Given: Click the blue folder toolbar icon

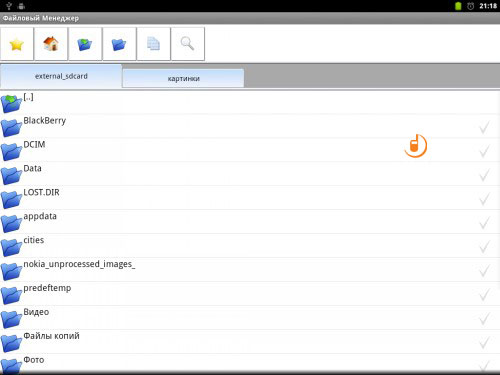Looking at the screenshot, I should pos(119,44).
